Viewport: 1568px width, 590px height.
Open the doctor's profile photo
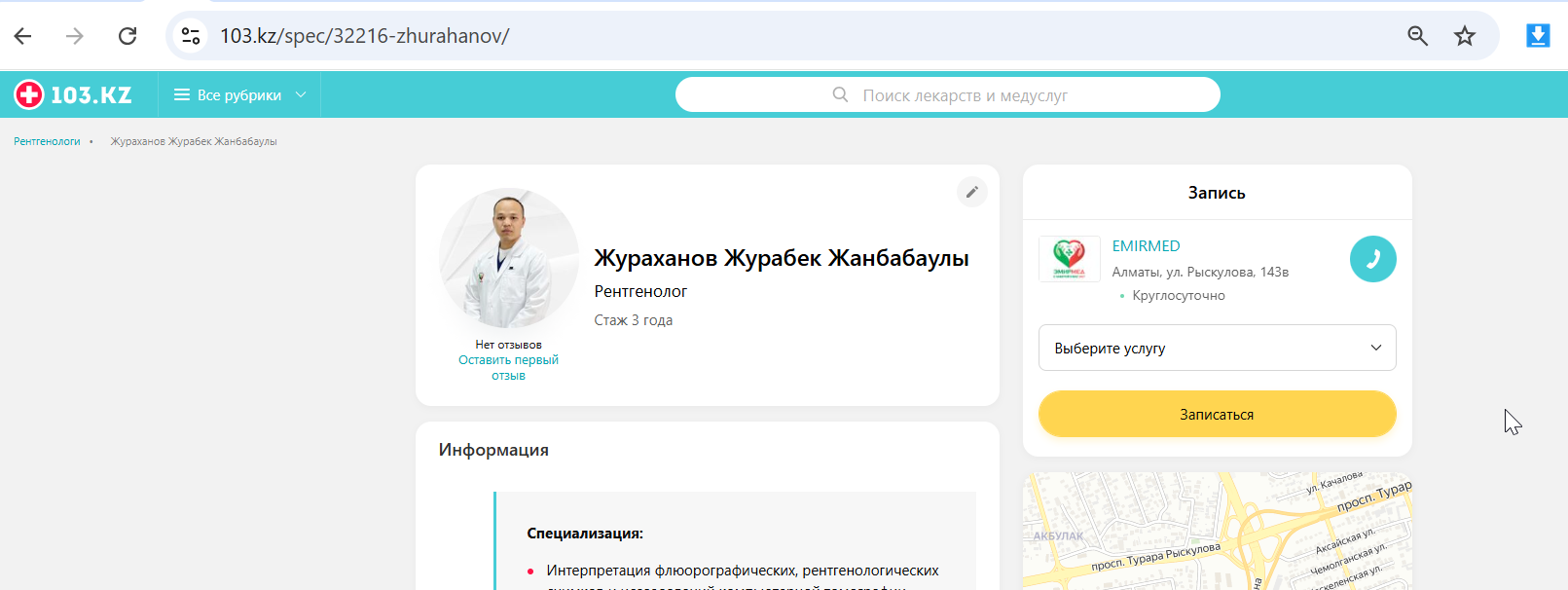coord(509,258)
